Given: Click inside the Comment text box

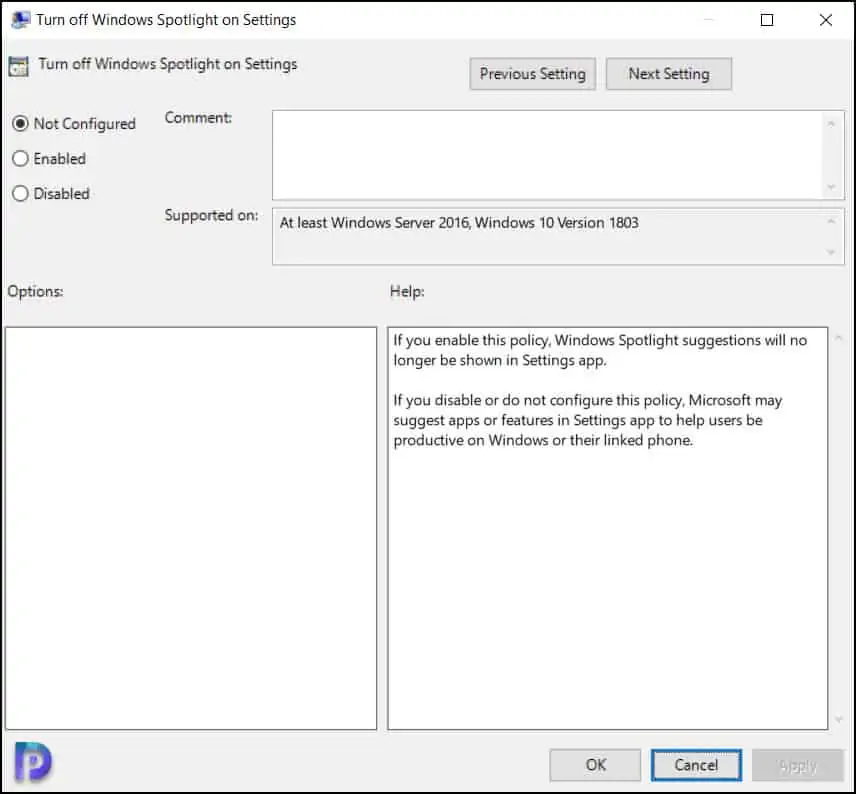Looking at the screenshot, I should click(548, 155).
